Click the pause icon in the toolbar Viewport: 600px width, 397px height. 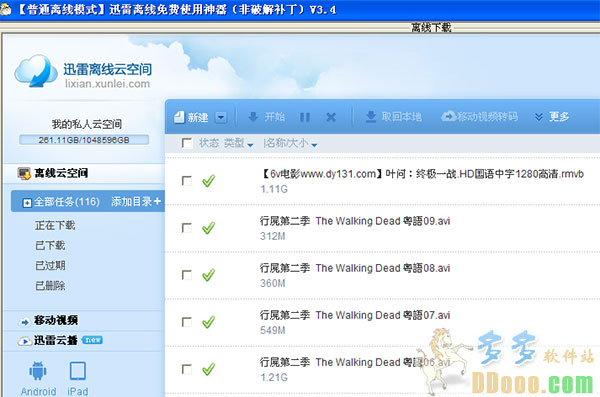(x=305, y=117)
